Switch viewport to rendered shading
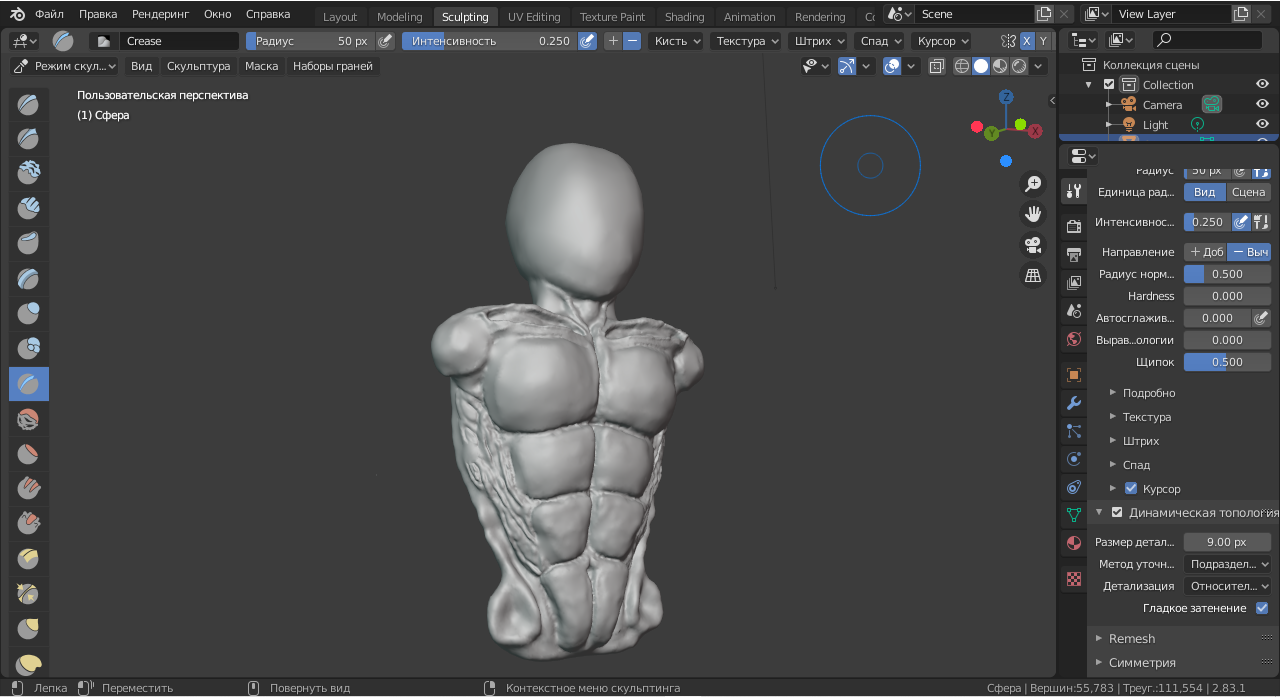 coord(1019,66)
